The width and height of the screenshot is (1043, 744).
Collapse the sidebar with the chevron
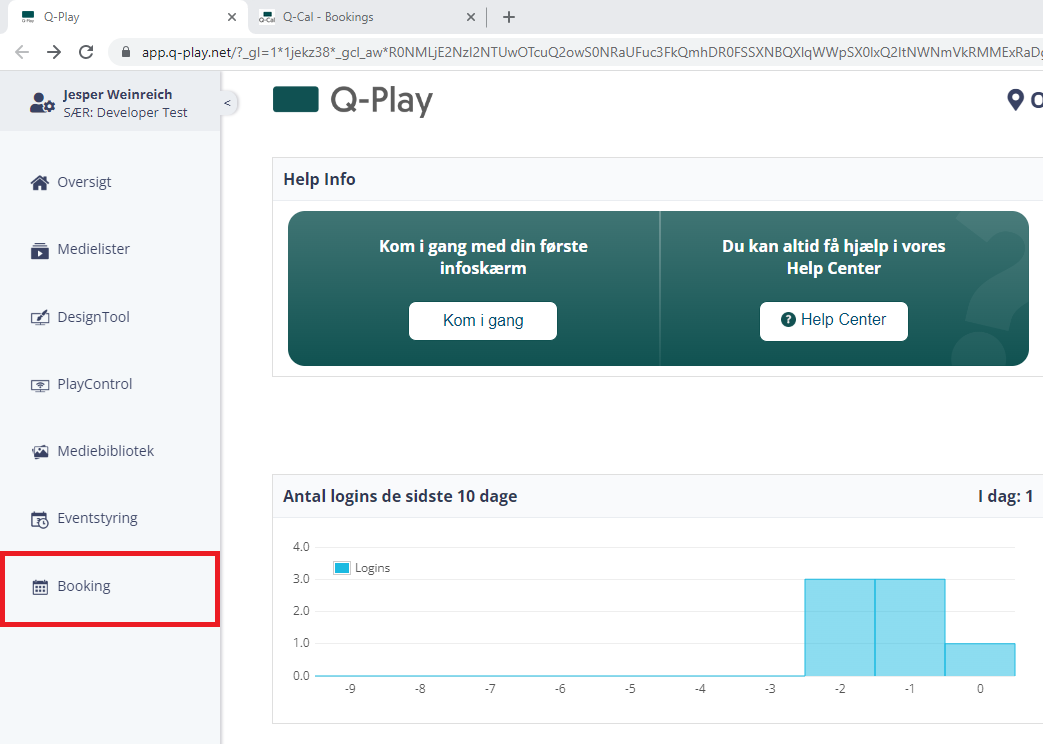[227, 103]
